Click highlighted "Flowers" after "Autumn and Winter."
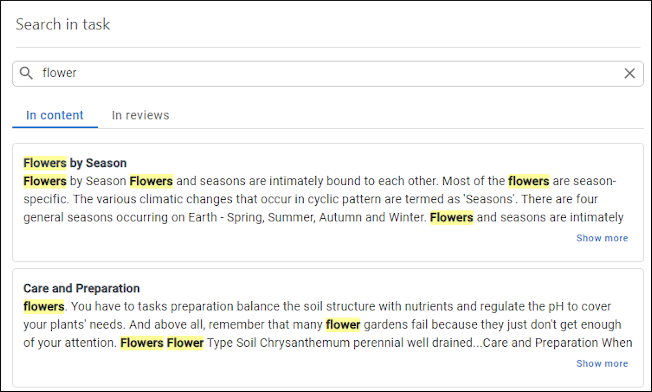Screen dimensions: 652x392 click(x=452, y=217)
